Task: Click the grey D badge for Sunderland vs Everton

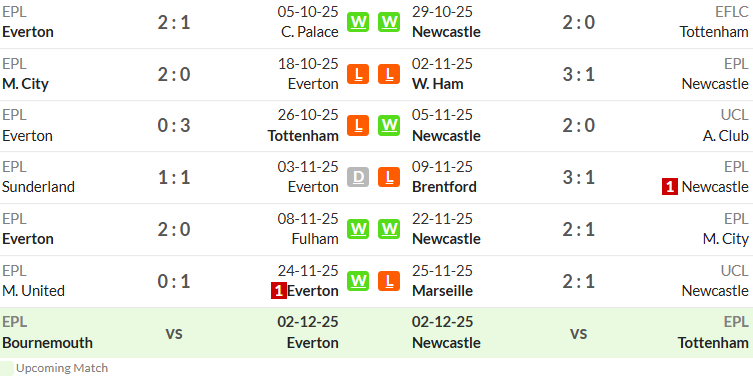Action: click(358, 177)
